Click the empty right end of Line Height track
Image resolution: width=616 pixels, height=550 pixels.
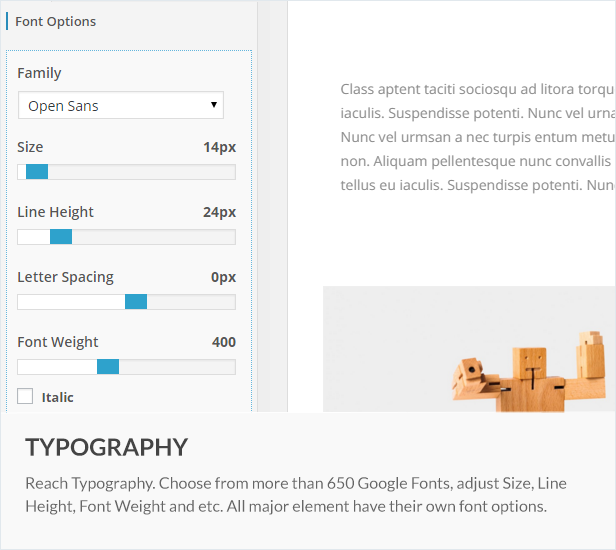(x=200, y=237)
